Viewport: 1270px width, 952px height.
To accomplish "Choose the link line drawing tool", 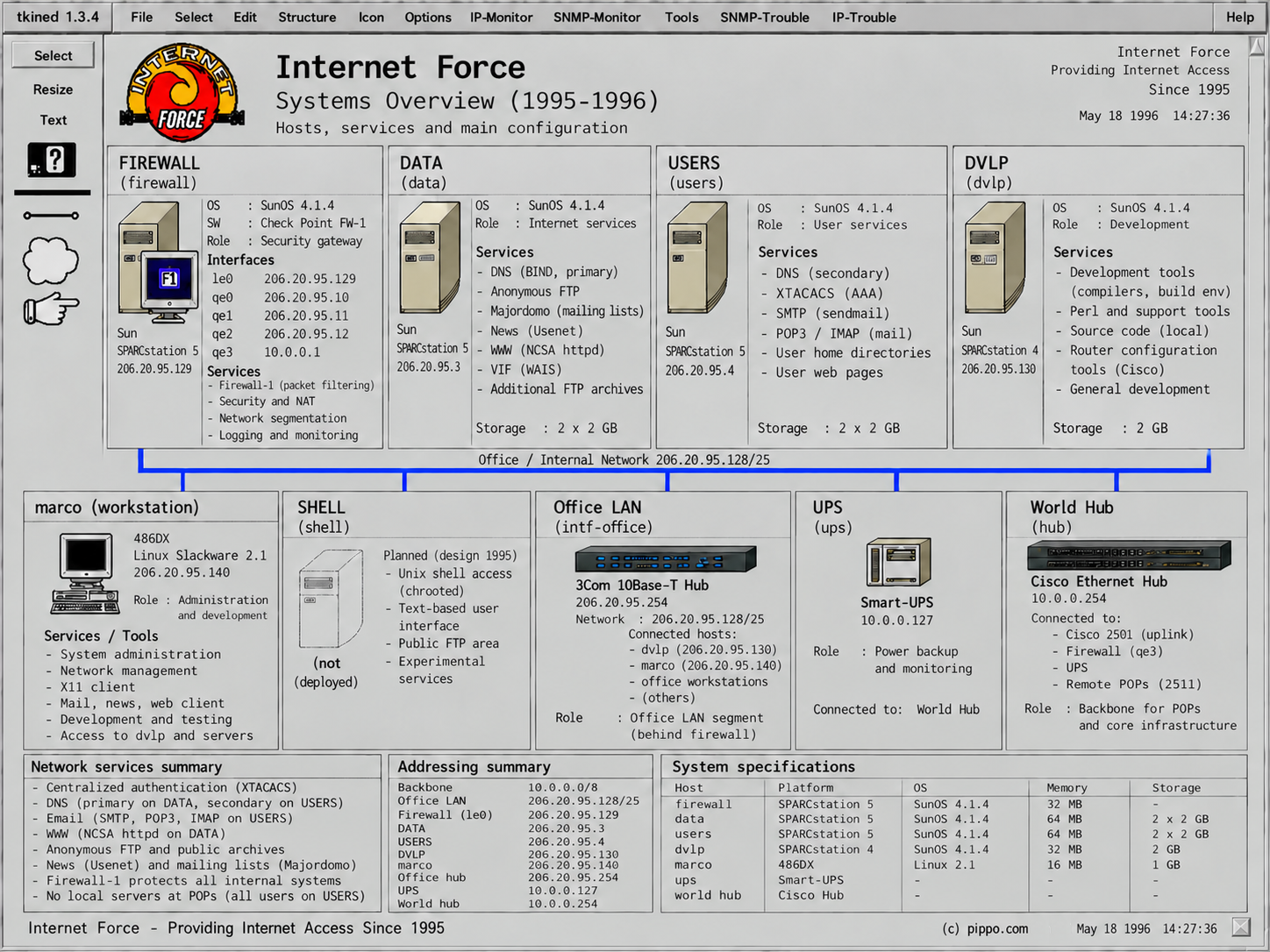I will (x=51, y=216).
